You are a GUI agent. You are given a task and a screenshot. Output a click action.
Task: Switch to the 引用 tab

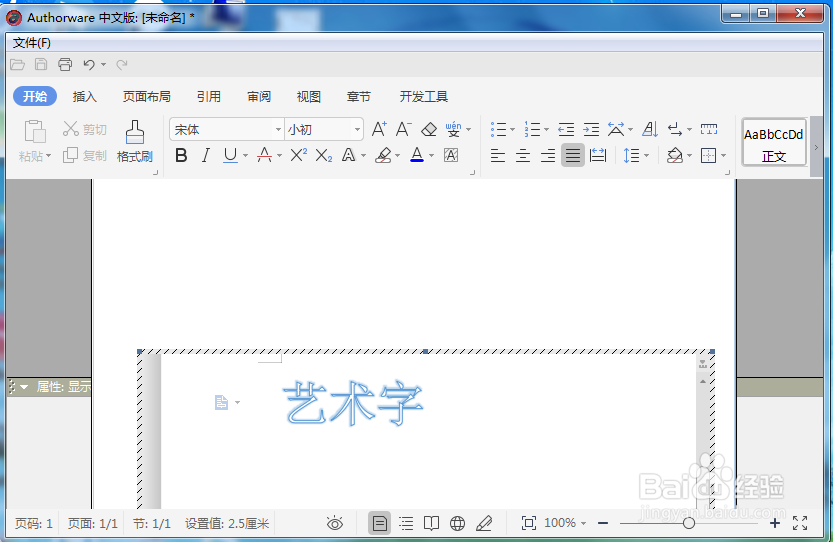[209, 96]
